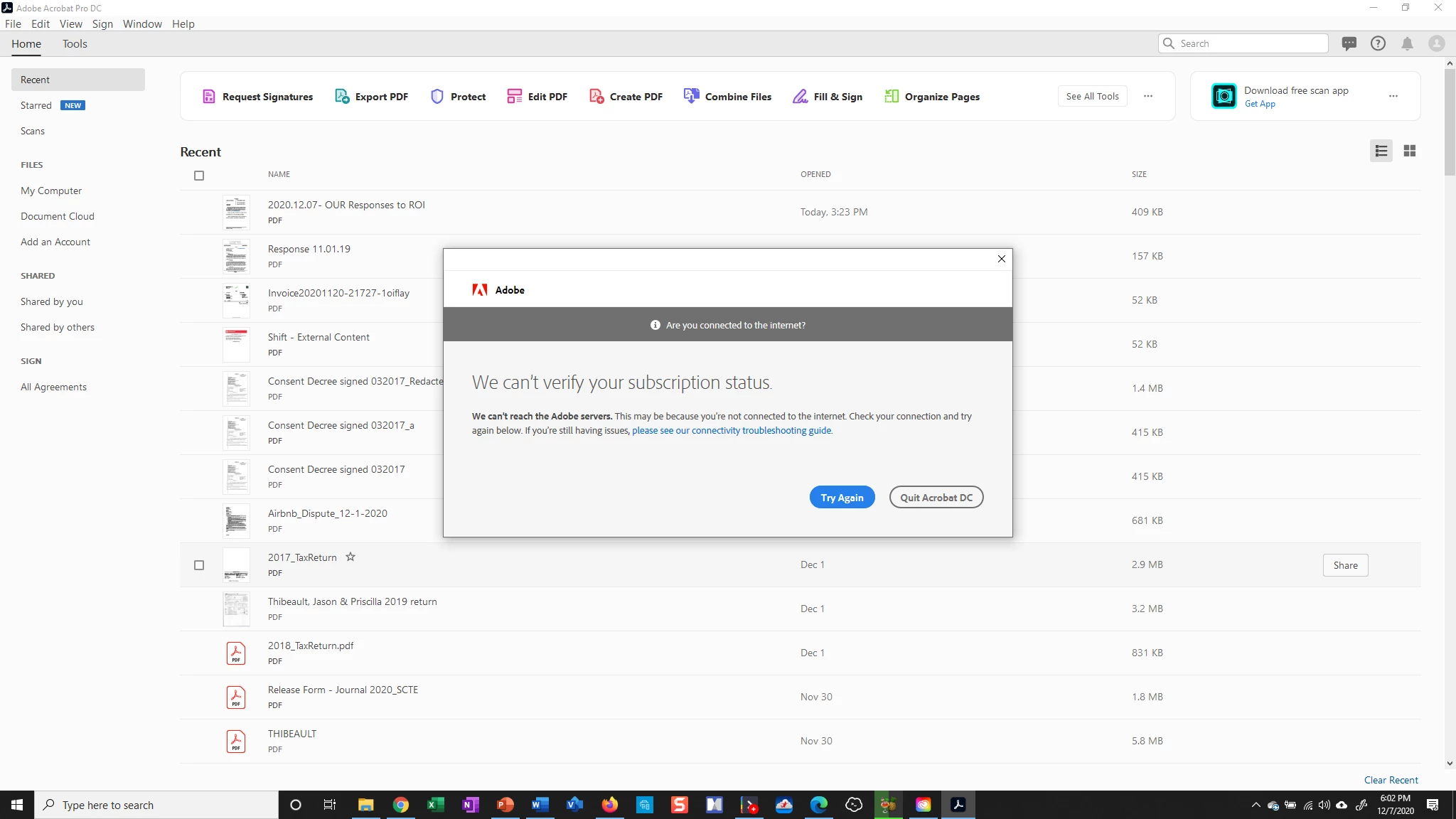Image resolution: width=1456 pixels, height=819 pixels.
Task: Click the vertical scrollbar down arrow
Action: 1450,764
